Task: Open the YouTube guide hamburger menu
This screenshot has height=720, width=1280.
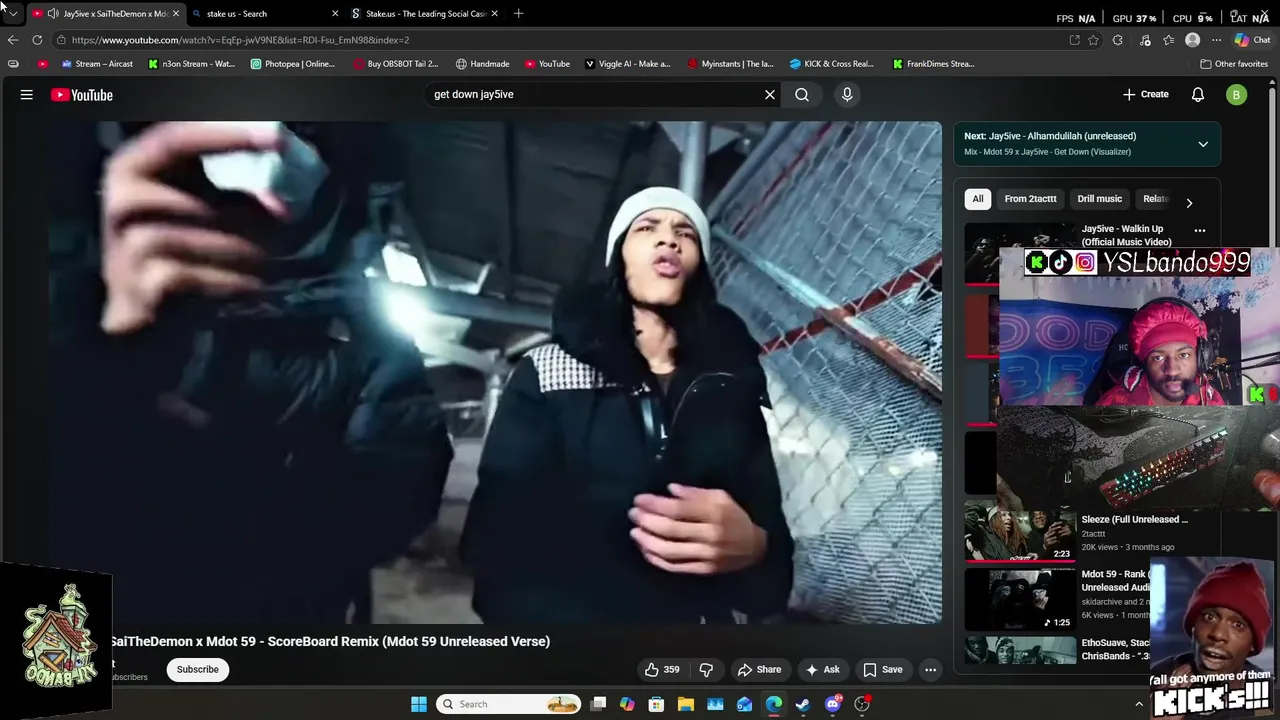Action: point(27,95)
